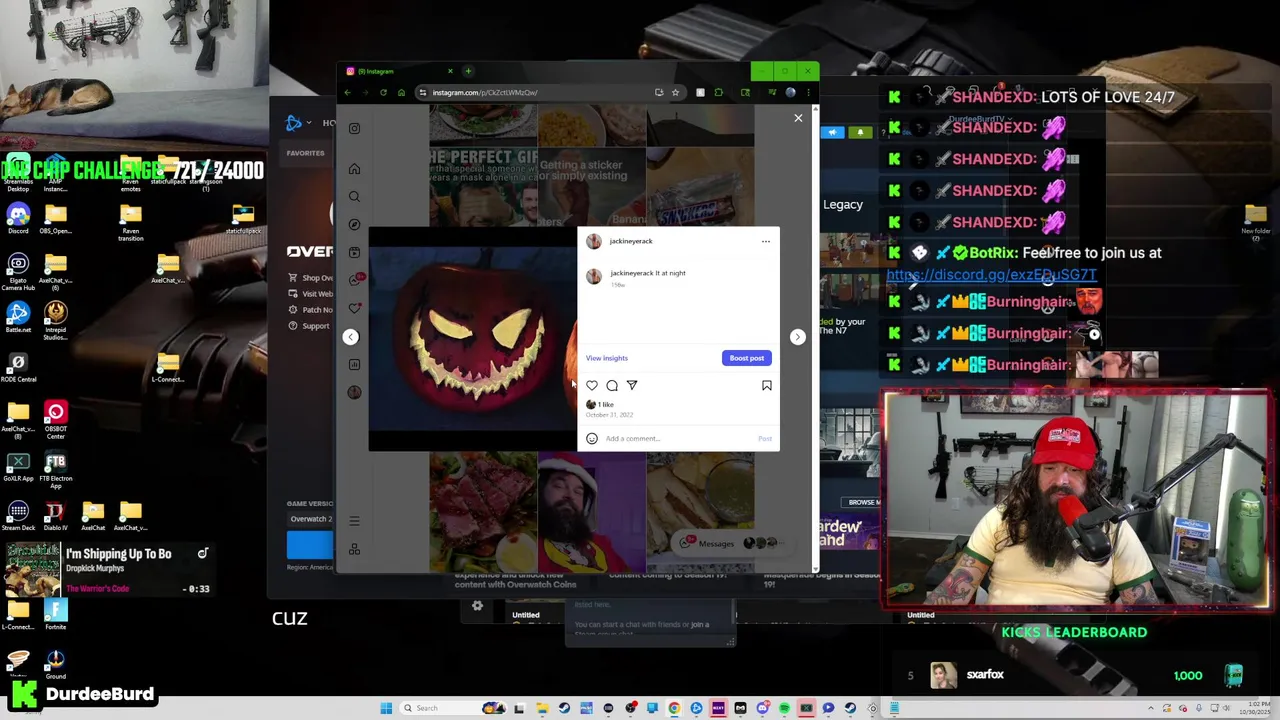Open the More hamburger menu in sidebar
This screenshot has height=720, width=1280.
[x=354, y=521]
